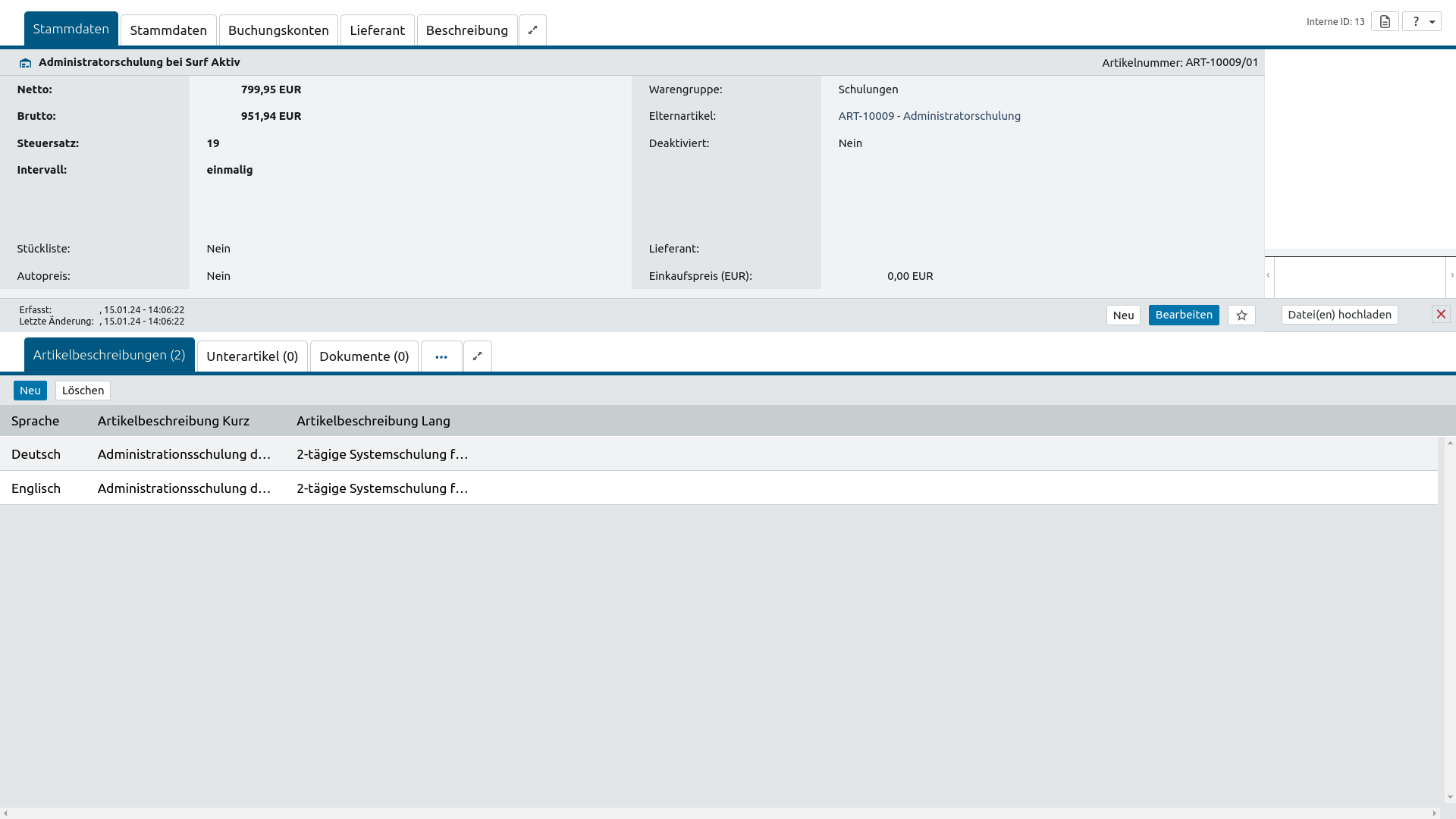Select the Englisch description row
This screenshot has width=1456, height=819.
36,488
